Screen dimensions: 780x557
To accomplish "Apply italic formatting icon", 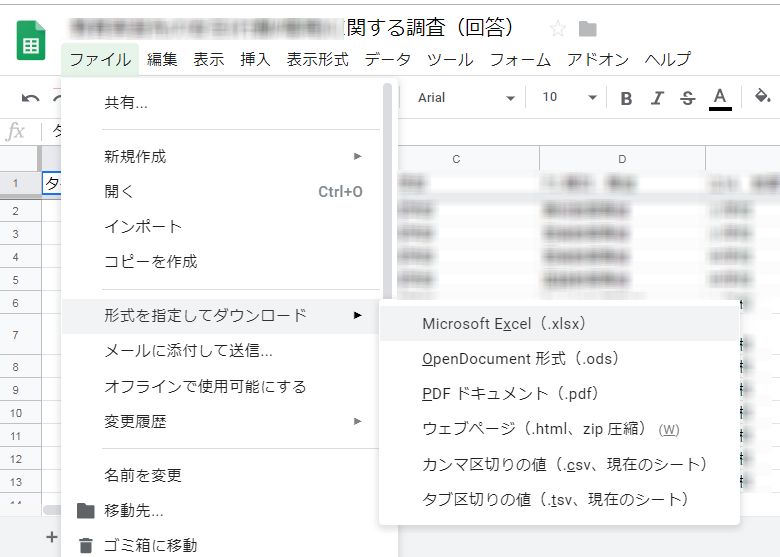I will pyautogui.click(x=657, y=98).
